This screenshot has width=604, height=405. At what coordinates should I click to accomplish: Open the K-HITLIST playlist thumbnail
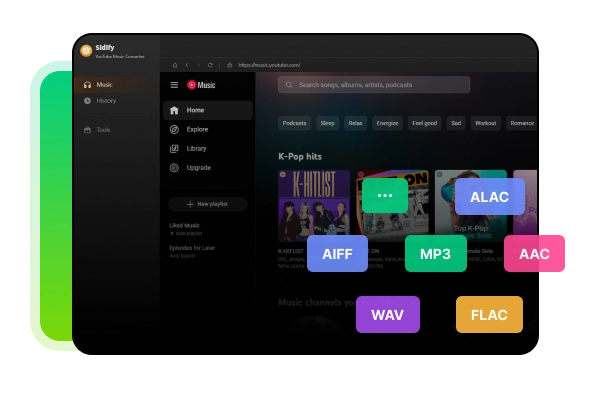[x=314, y=206]
